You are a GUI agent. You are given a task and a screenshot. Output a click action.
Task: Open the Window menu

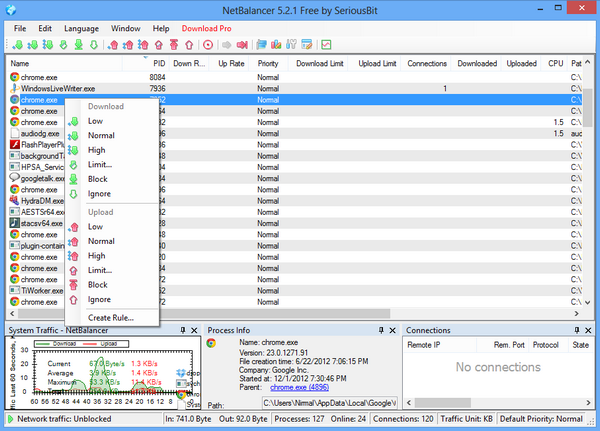click(x=126, y=28)
